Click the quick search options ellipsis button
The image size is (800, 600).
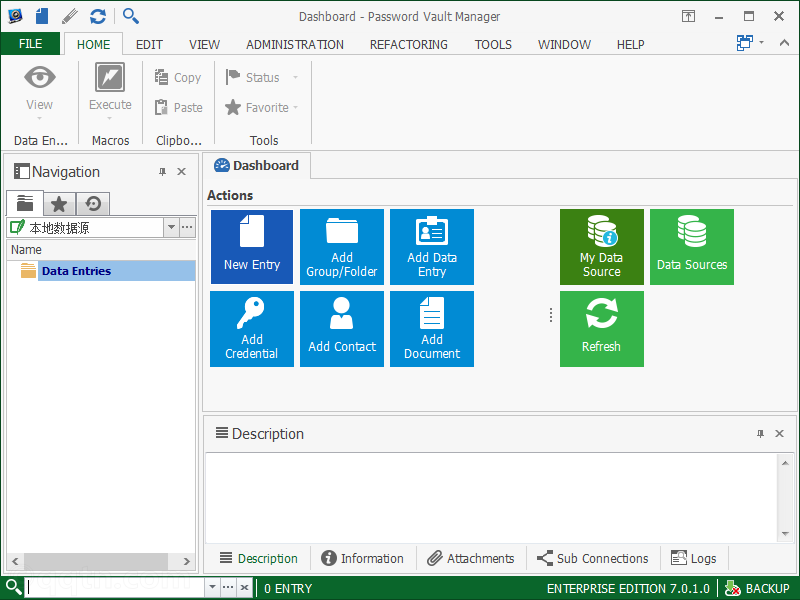tap(228, 587)
